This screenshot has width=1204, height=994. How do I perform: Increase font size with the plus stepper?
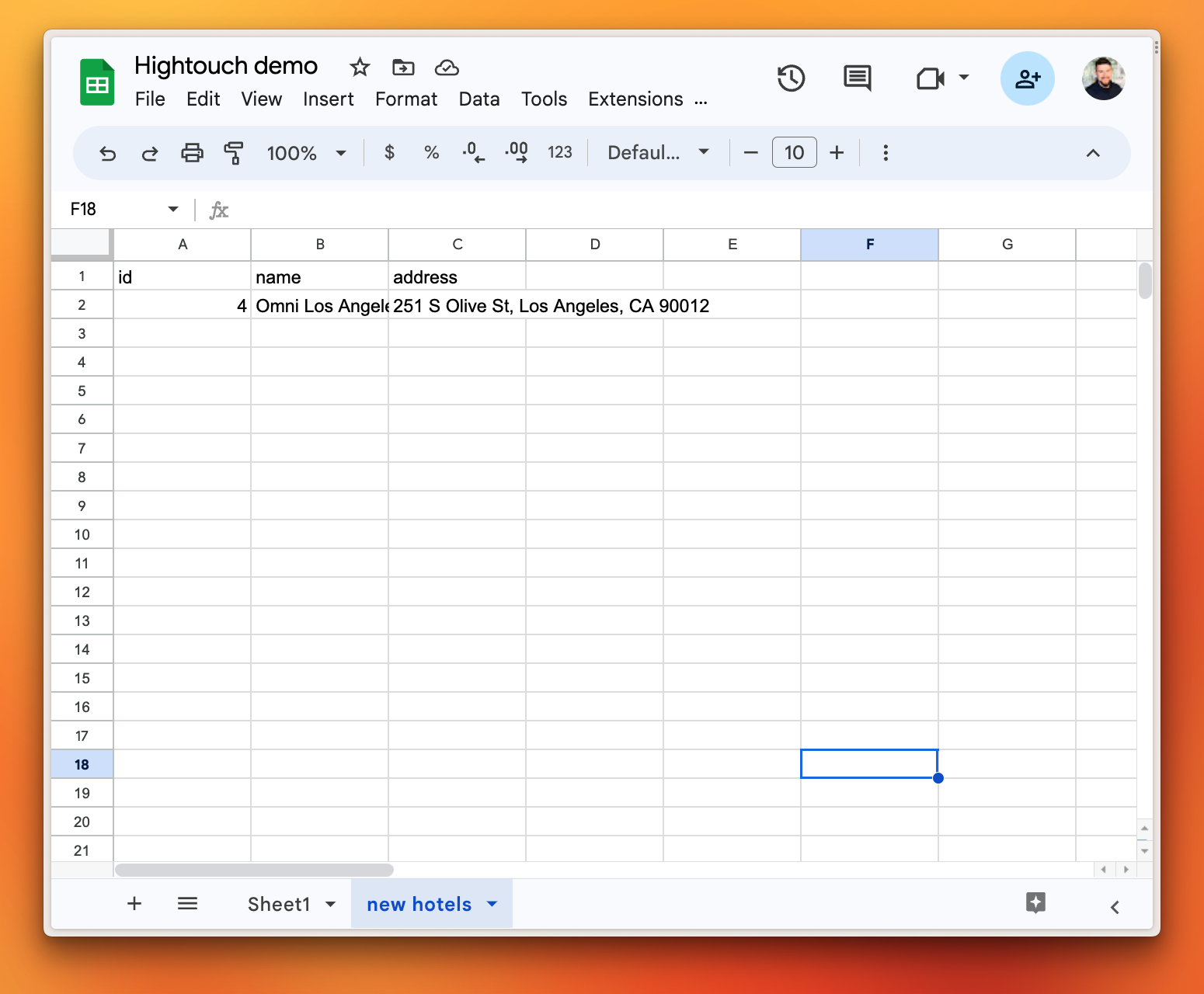tap(837, 152)
